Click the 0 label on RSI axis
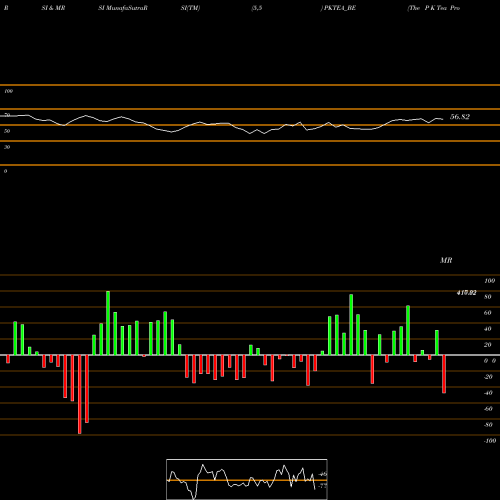The width and height of the screenshot is (500, 500). pyautogui.click(x=5, y=171)
